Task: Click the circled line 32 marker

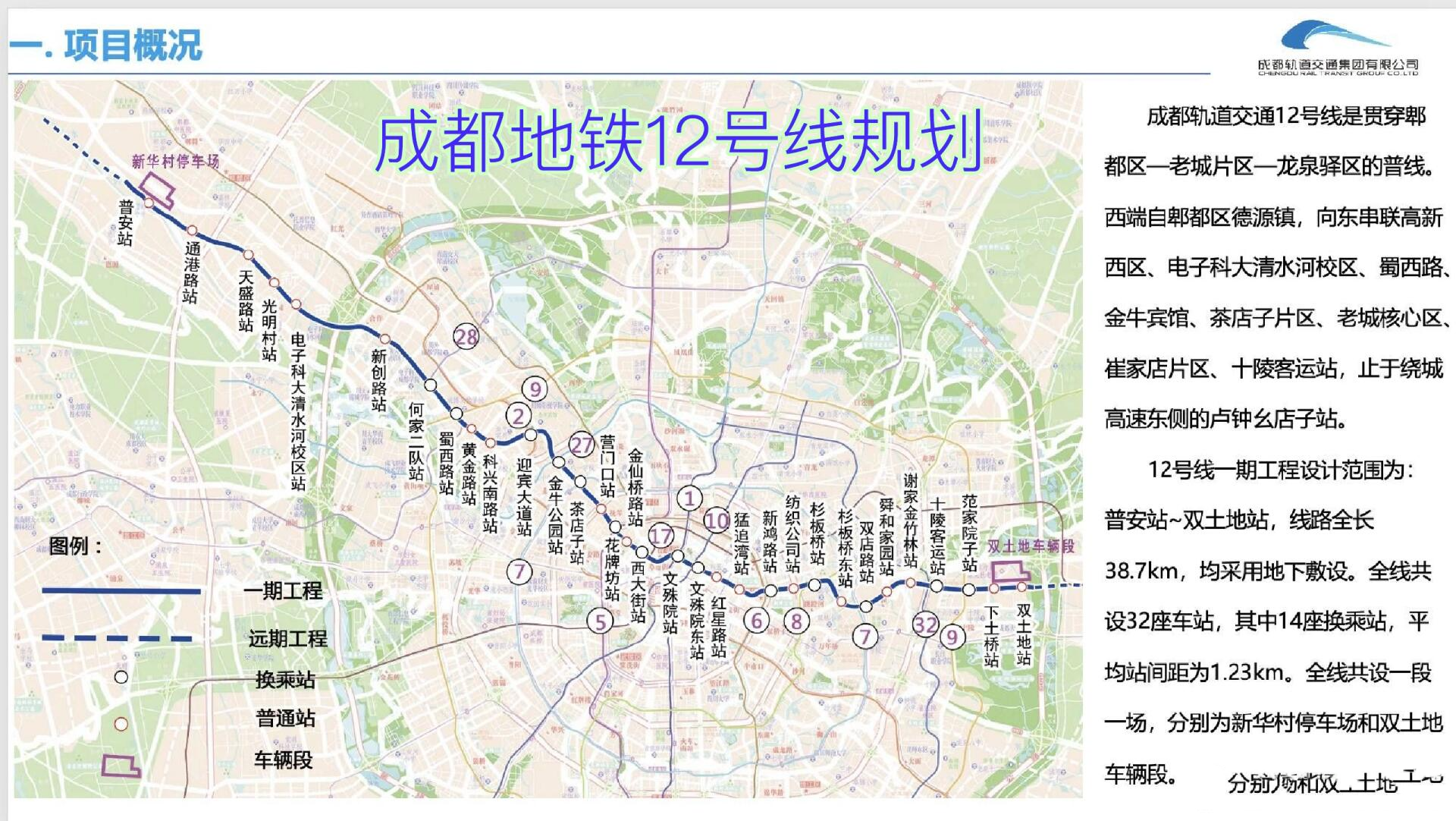Action: coord(925,624)
